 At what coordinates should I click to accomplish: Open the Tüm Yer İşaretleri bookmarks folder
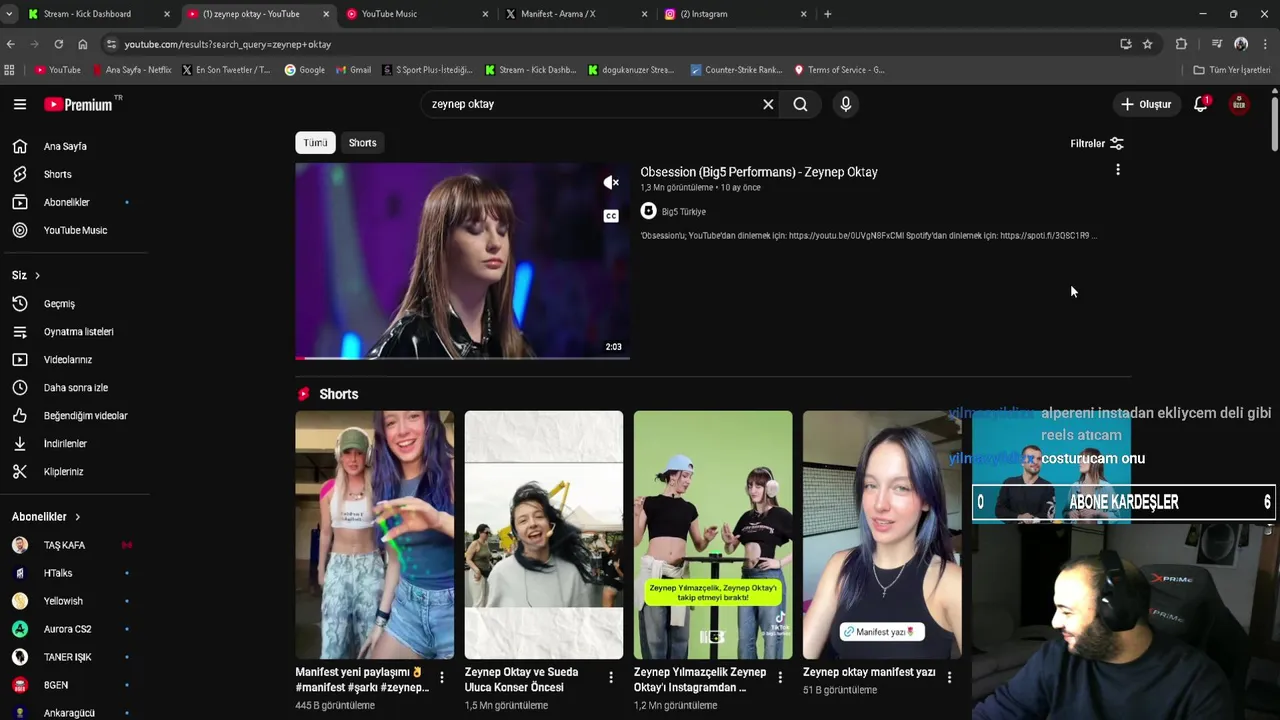point(1232,70)
